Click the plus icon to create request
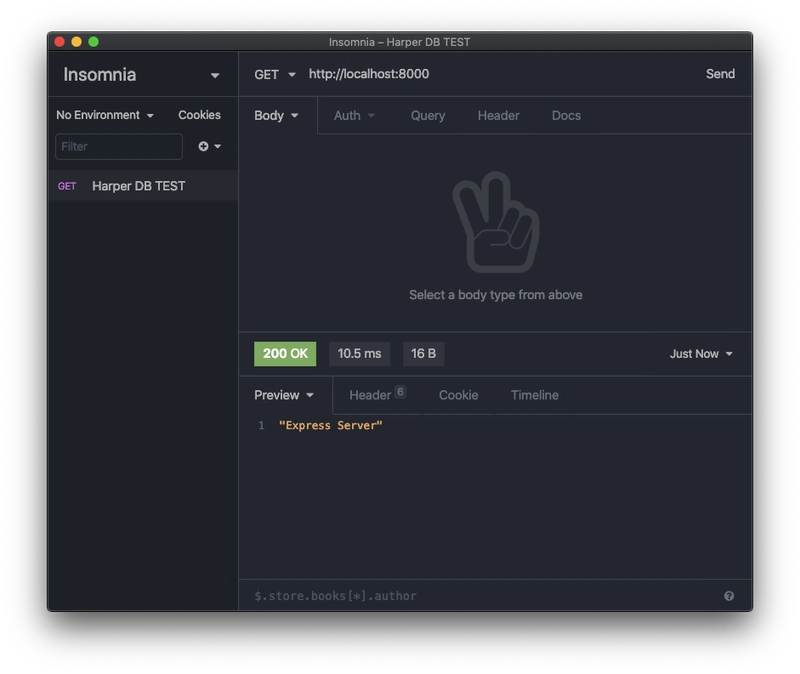 tap(204, 146)
